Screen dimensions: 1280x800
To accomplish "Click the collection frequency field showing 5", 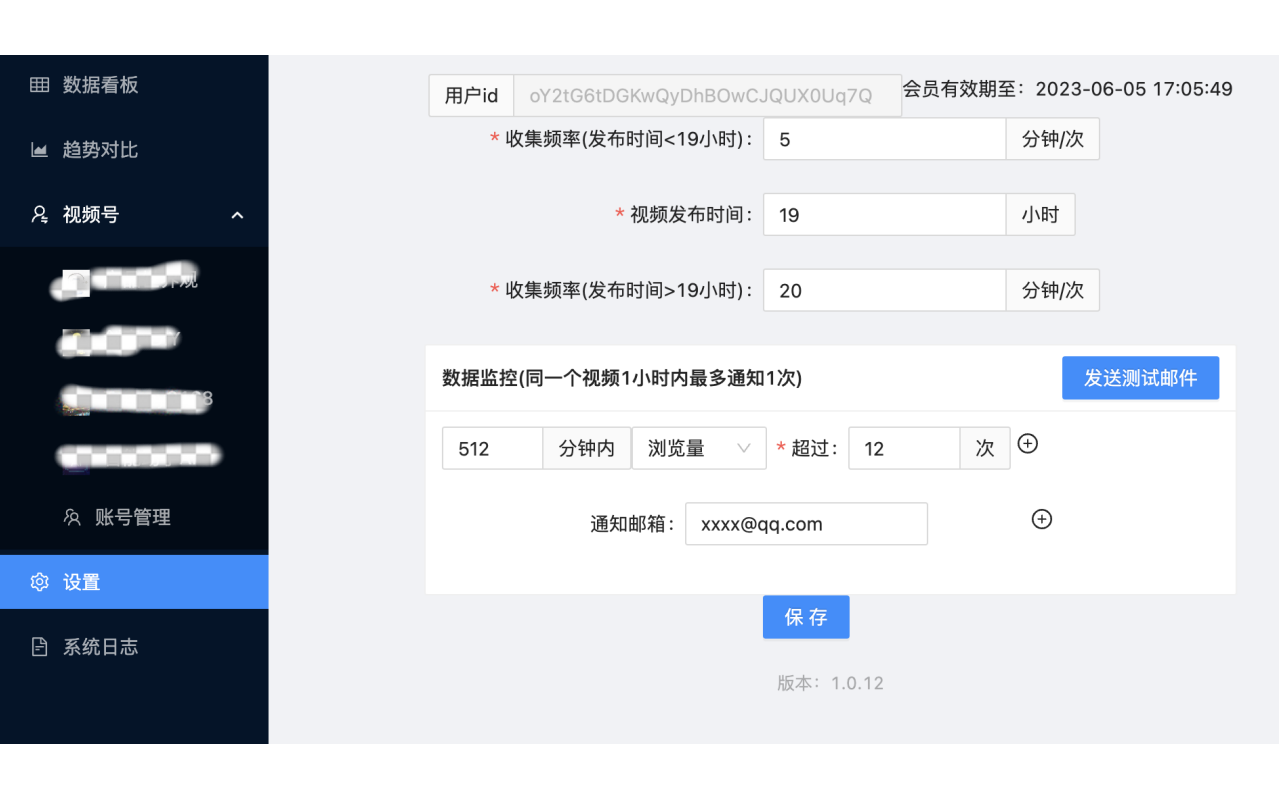I will click(x=884, y=139).
